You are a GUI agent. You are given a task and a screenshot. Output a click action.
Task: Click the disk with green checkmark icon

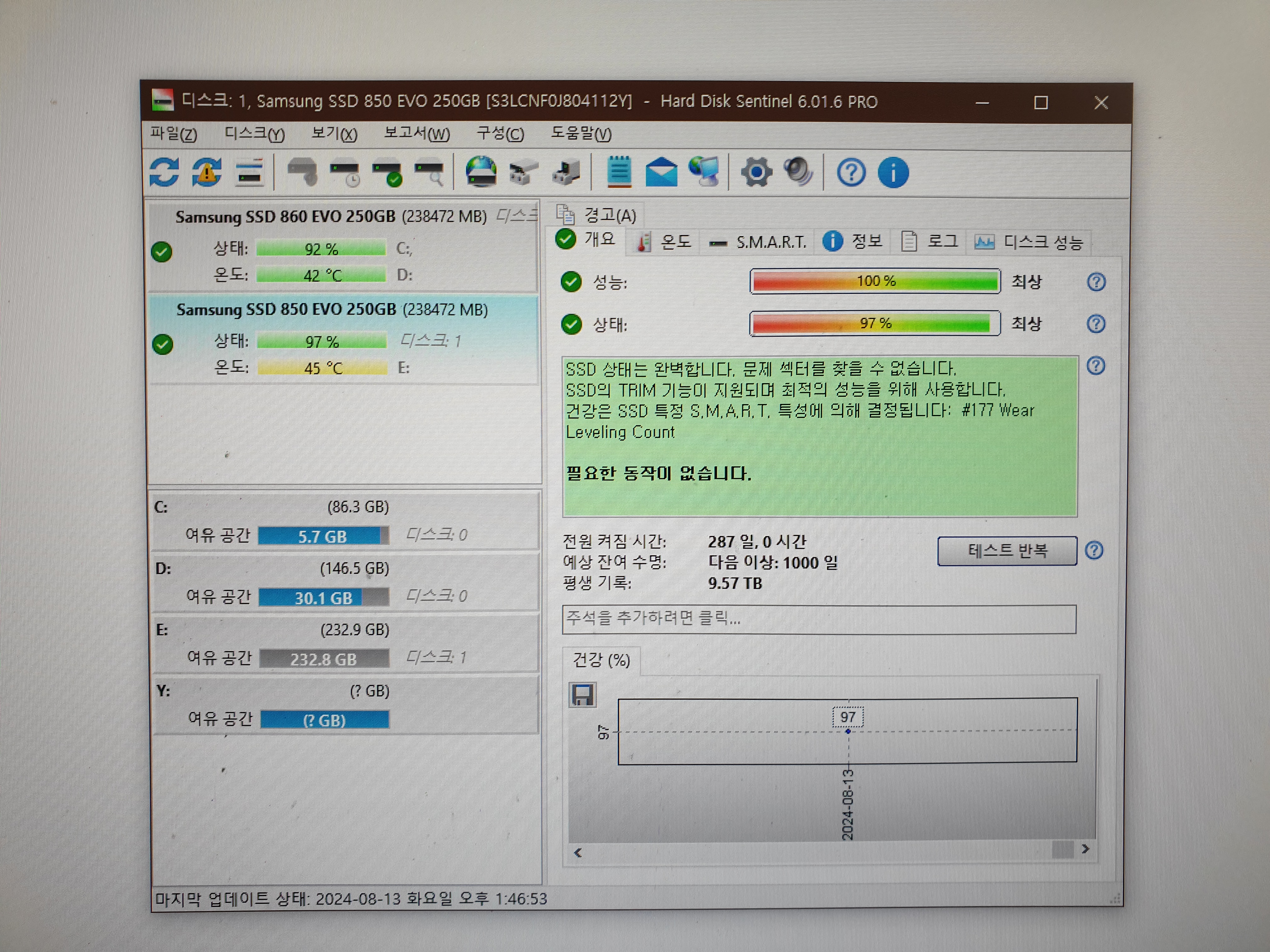point(387,174)
